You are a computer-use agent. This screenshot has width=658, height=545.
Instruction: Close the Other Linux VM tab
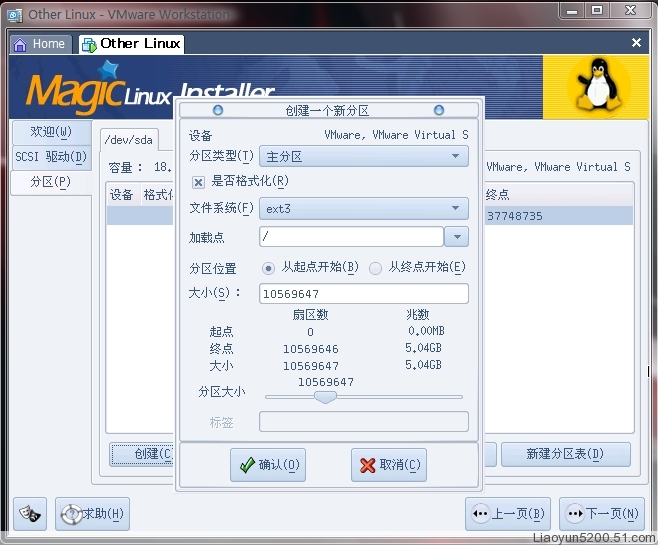pos(636,42)
